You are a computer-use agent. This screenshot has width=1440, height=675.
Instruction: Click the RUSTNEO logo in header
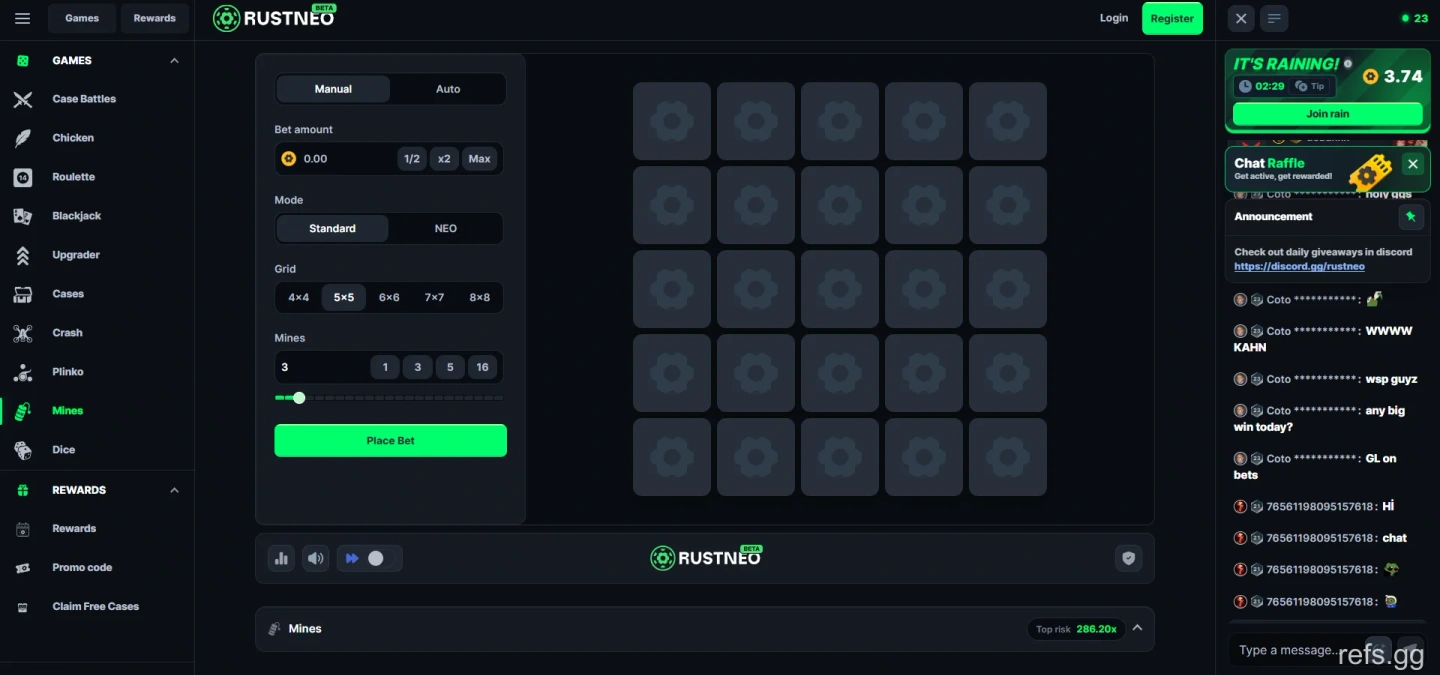pos(274,18)
